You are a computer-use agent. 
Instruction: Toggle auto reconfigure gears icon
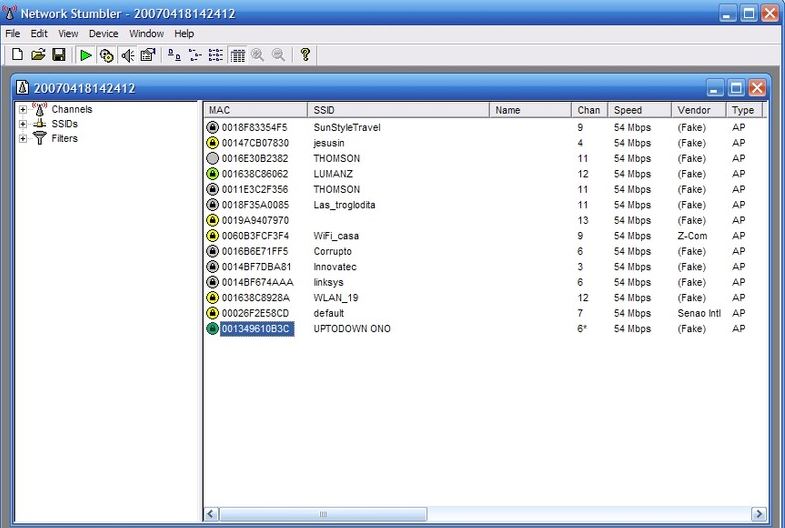106,55
